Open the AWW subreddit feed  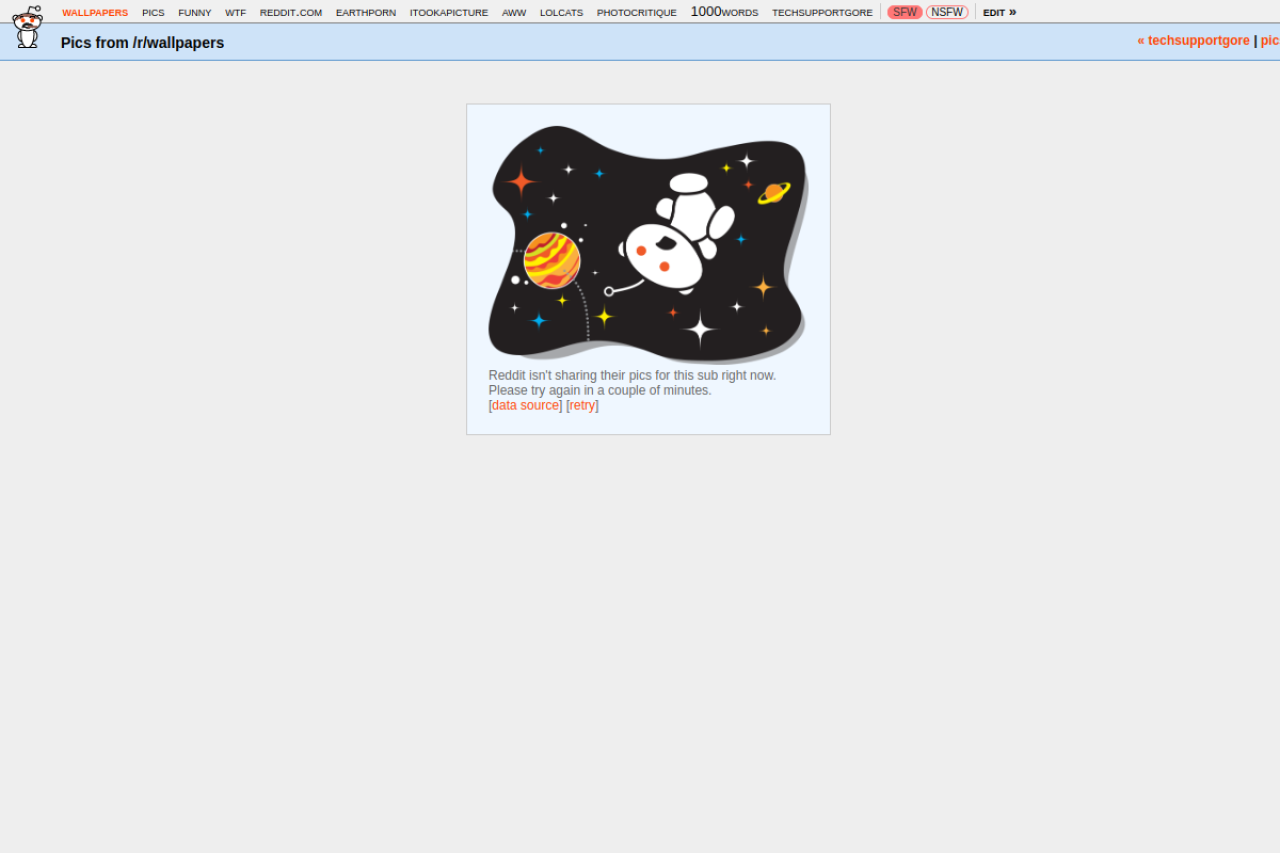(x=513, y=12)
